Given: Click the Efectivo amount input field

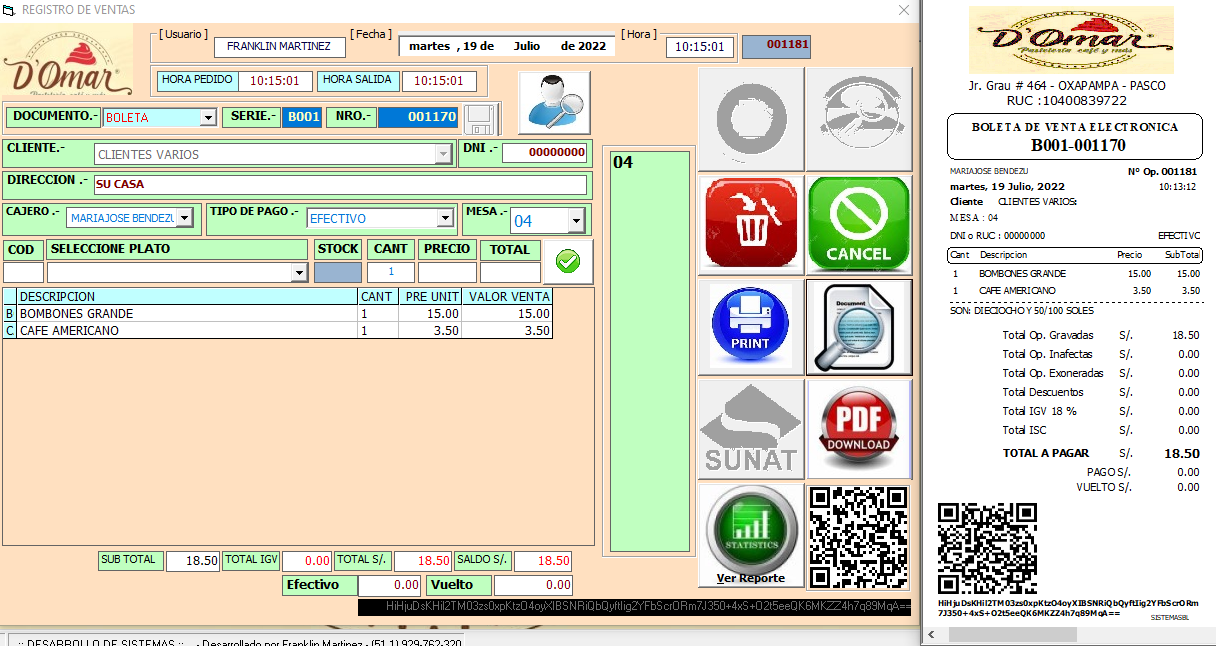Looking at the screenshot, I should [390, 585].
